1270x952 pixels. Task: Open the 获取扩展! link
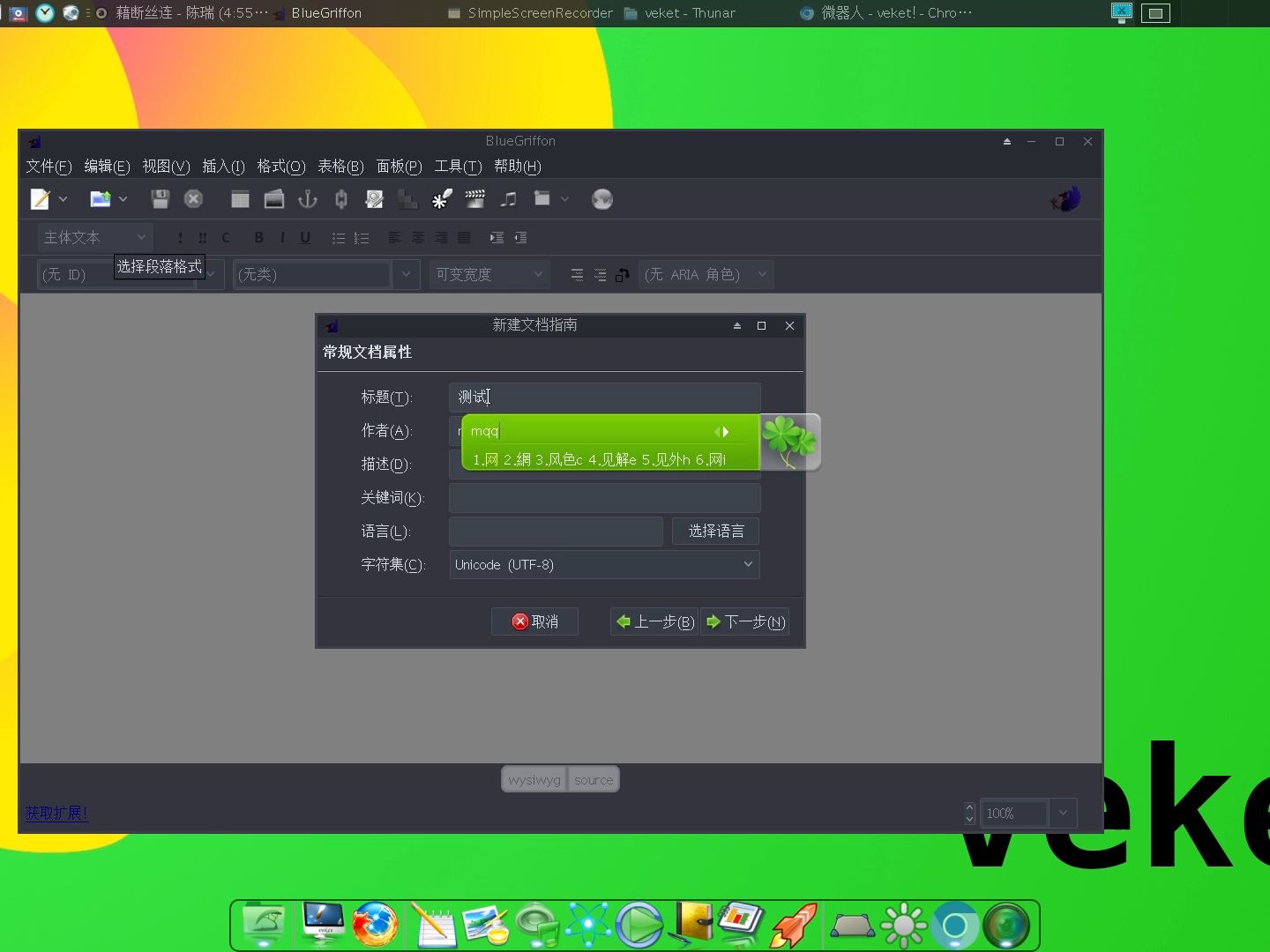click(56, 813)
